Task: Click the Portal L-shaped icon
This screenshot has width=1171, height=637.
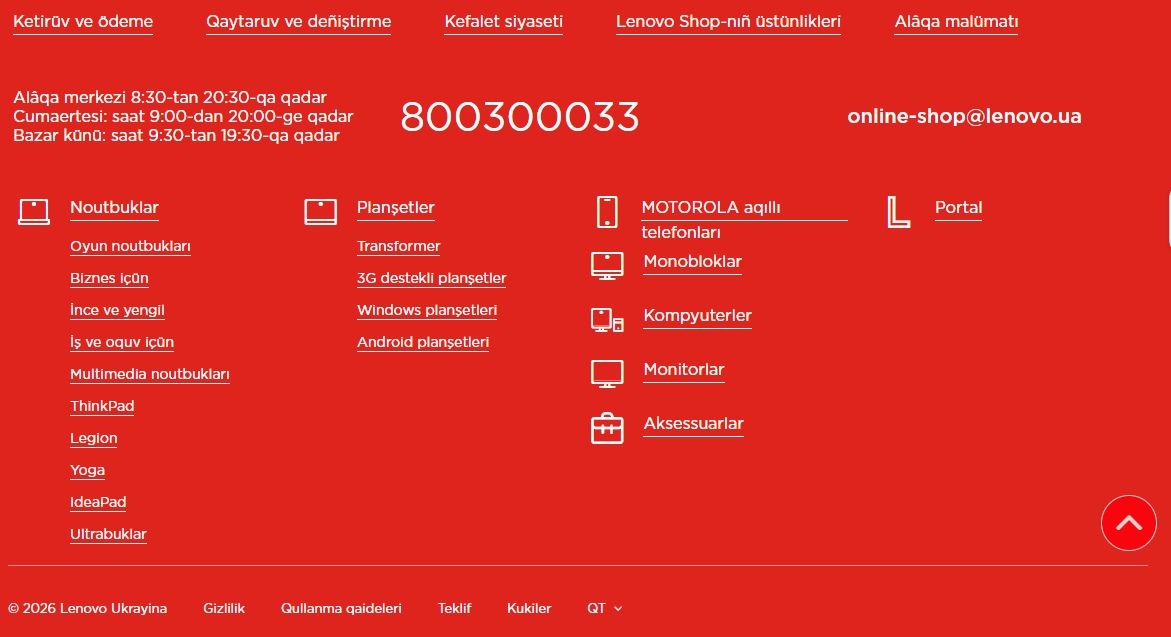Action: (x=898, y=212)
